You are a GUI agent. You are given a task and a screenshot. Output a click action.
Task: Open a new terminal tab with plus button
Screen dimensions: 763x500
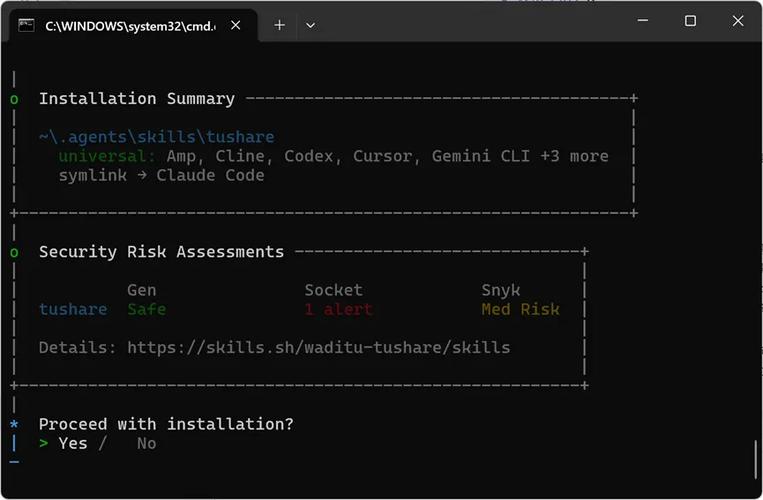[279, 25]
